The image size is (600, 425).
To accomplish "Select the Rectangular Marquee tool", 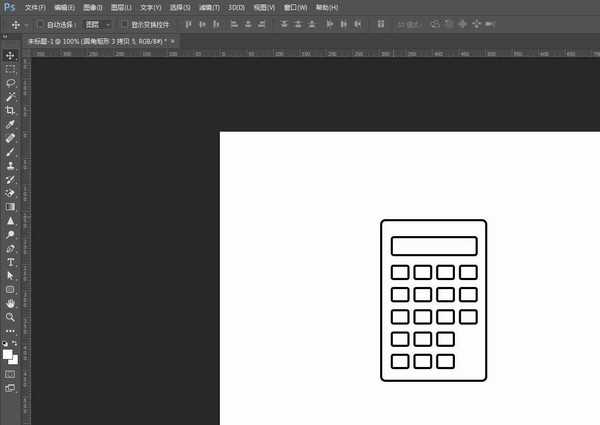I will pos(10,69).
